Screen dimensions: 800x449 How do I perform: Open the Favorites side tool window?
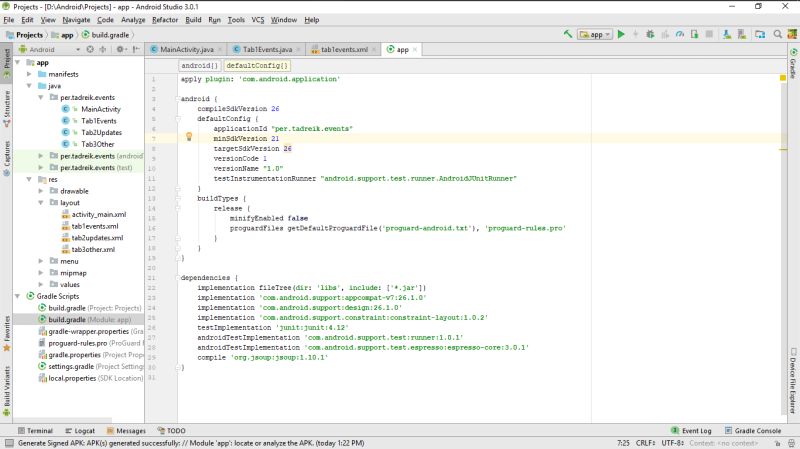(7, 334)
